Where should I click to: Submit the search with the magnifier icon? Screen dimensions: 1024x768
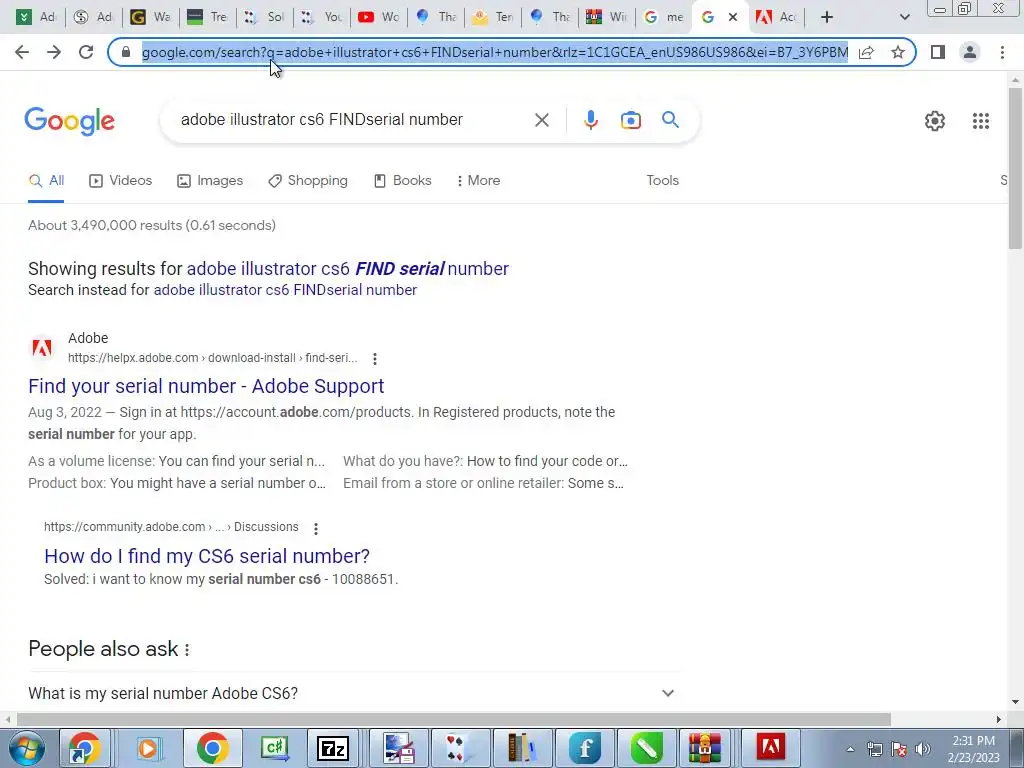pyautogui.click(x=670, y=120)
